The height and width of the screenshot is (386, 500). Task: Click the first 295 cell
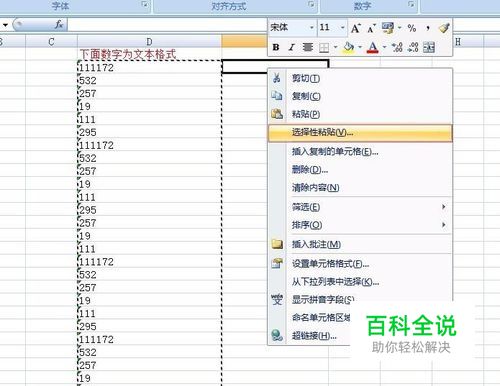[x=149, y=132]
